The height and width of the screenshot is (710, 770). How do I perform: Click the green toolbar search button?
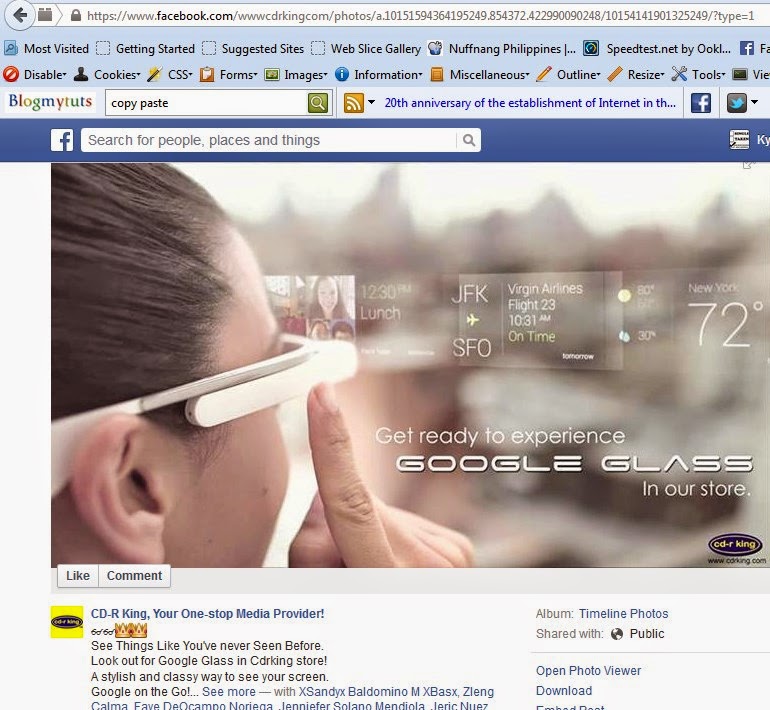pyautogui.click(x=318, y=103)
